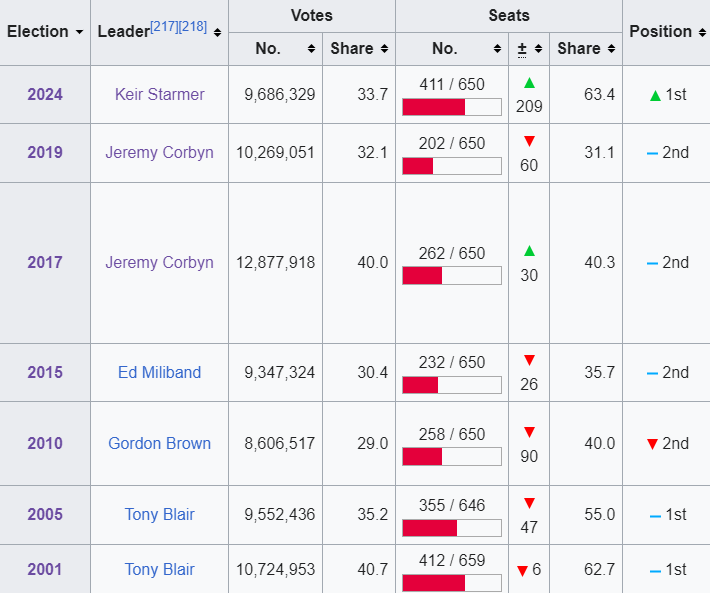
Task: Click red down arrow above 60
Action: click(x=529, y=141)
